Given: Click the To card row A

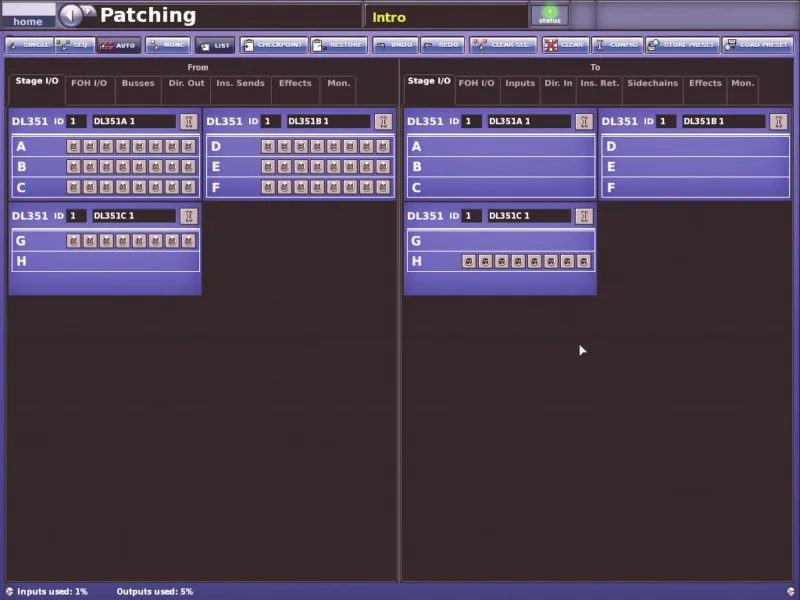Looking at the screenshot, I should point(501,146).
